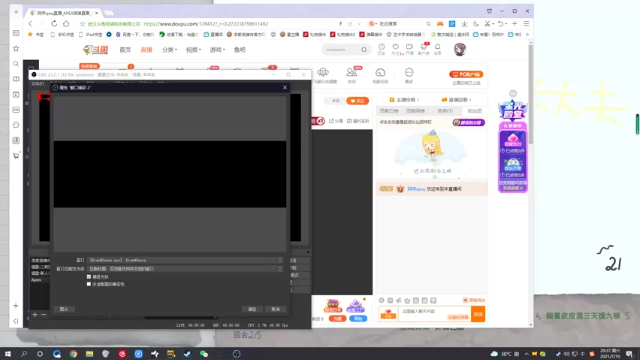Switch to the last fan group tab
The height and width of the screenshot is (360, 640).
pos(475,111)
